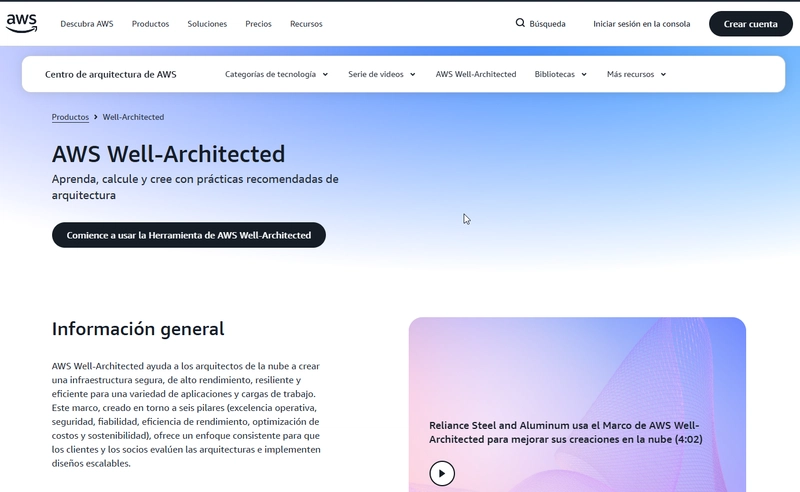
Task: Expand Más recursos dropdown
Action: (x=636, y=75)
